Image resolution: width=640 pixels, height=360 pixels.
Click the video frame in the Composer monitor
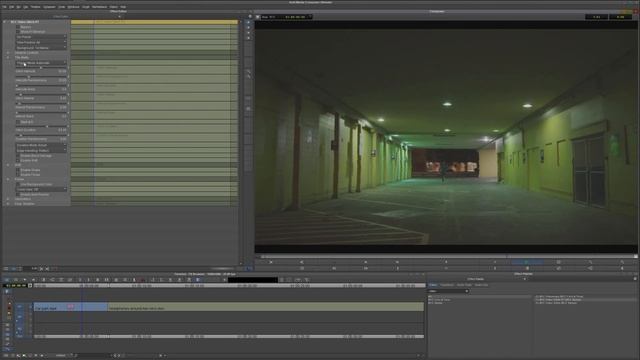446,137
